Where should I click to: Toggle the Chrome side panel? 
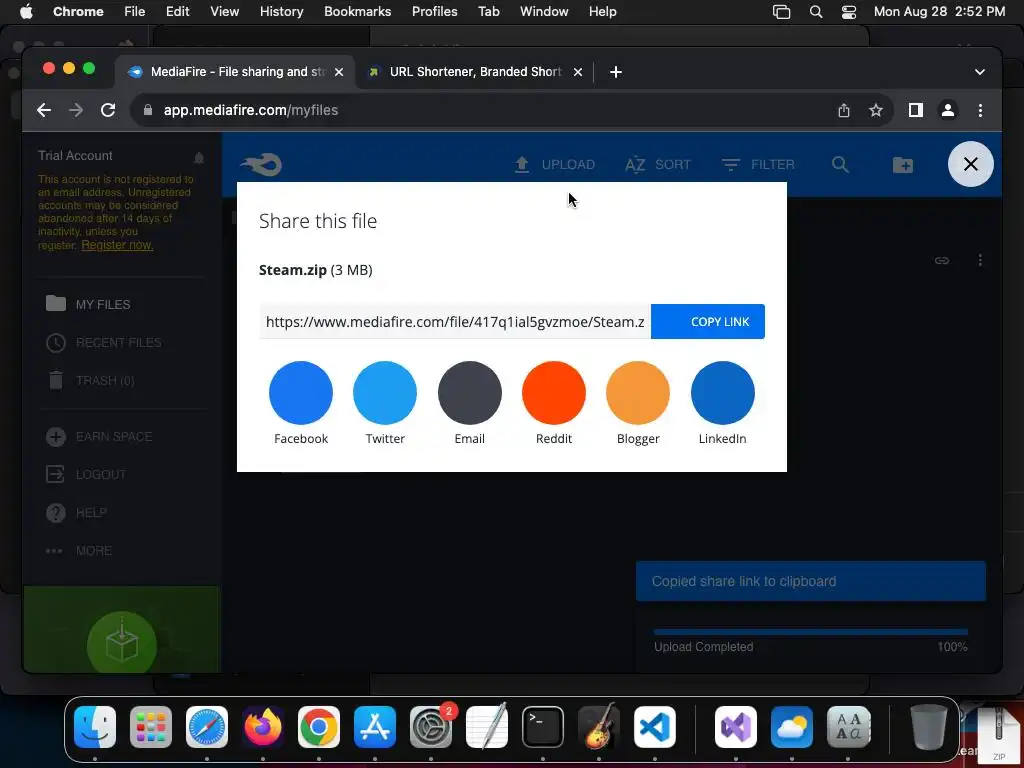point(916,110)
